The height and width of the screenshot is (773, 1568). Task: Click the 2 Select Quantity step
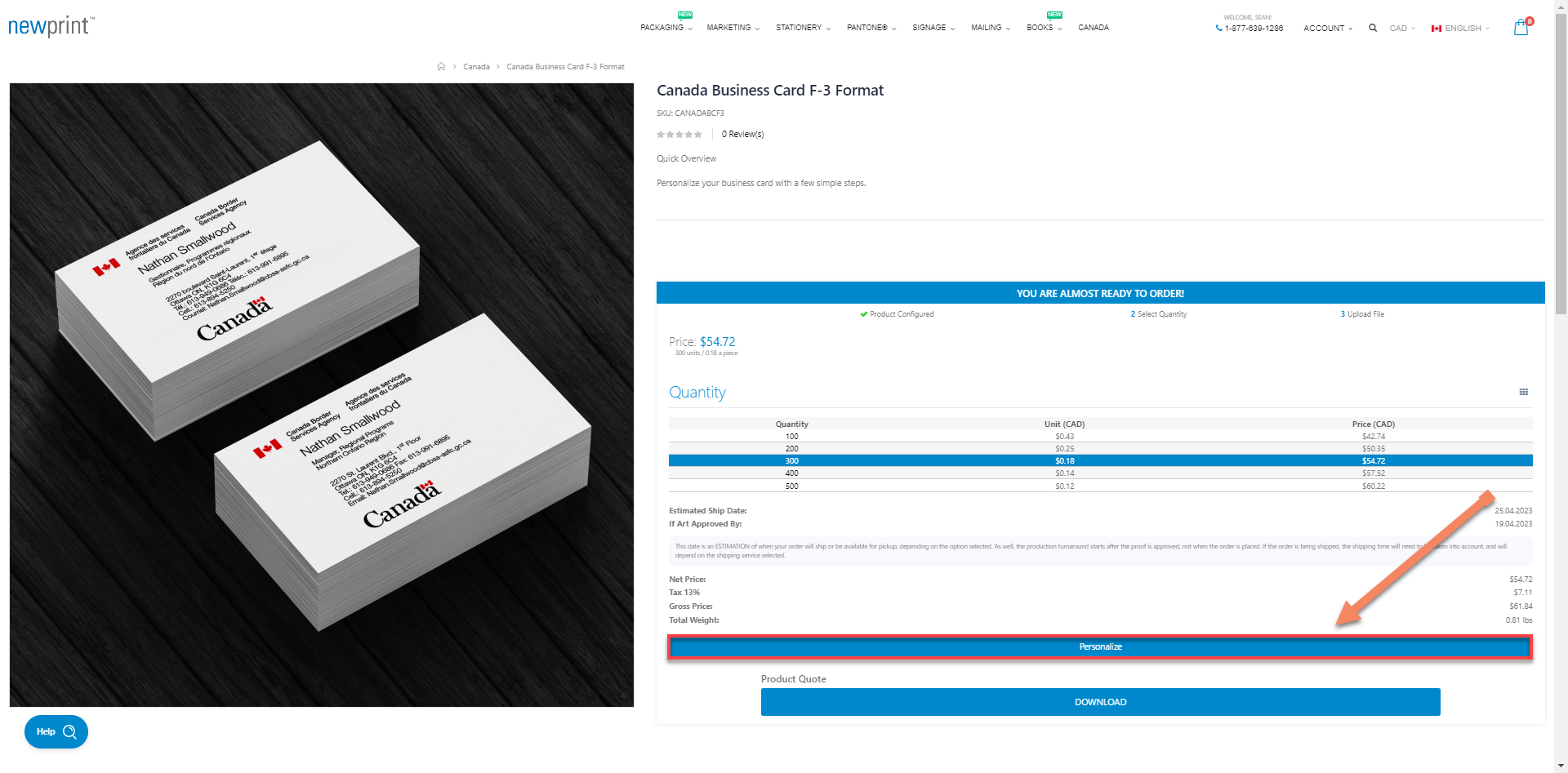pyautogui.click(x=1159, y=314)
